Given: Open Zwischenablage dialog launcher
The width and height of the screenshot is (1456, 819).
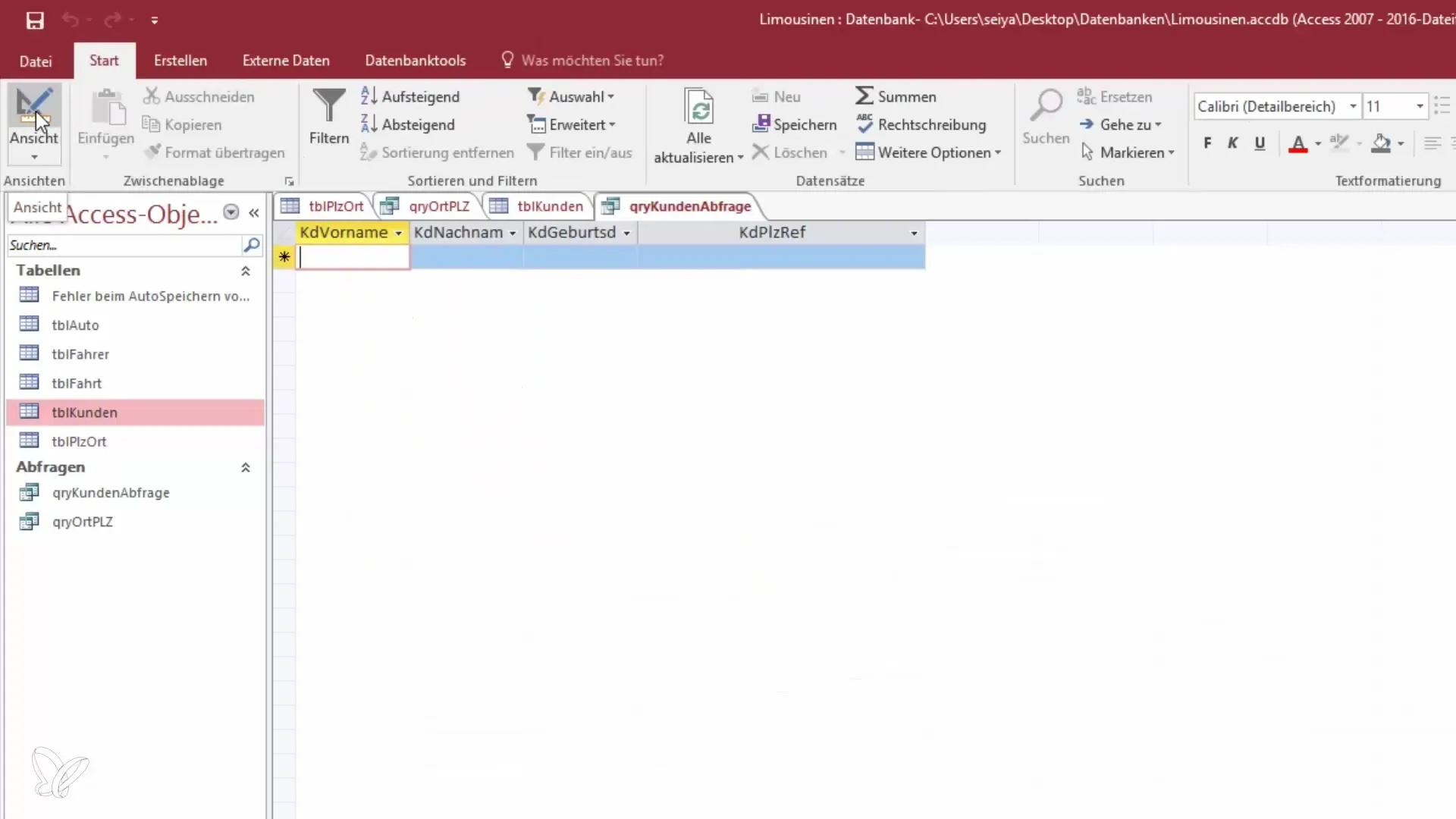Looking at the screenshot, I should point(289,181).
